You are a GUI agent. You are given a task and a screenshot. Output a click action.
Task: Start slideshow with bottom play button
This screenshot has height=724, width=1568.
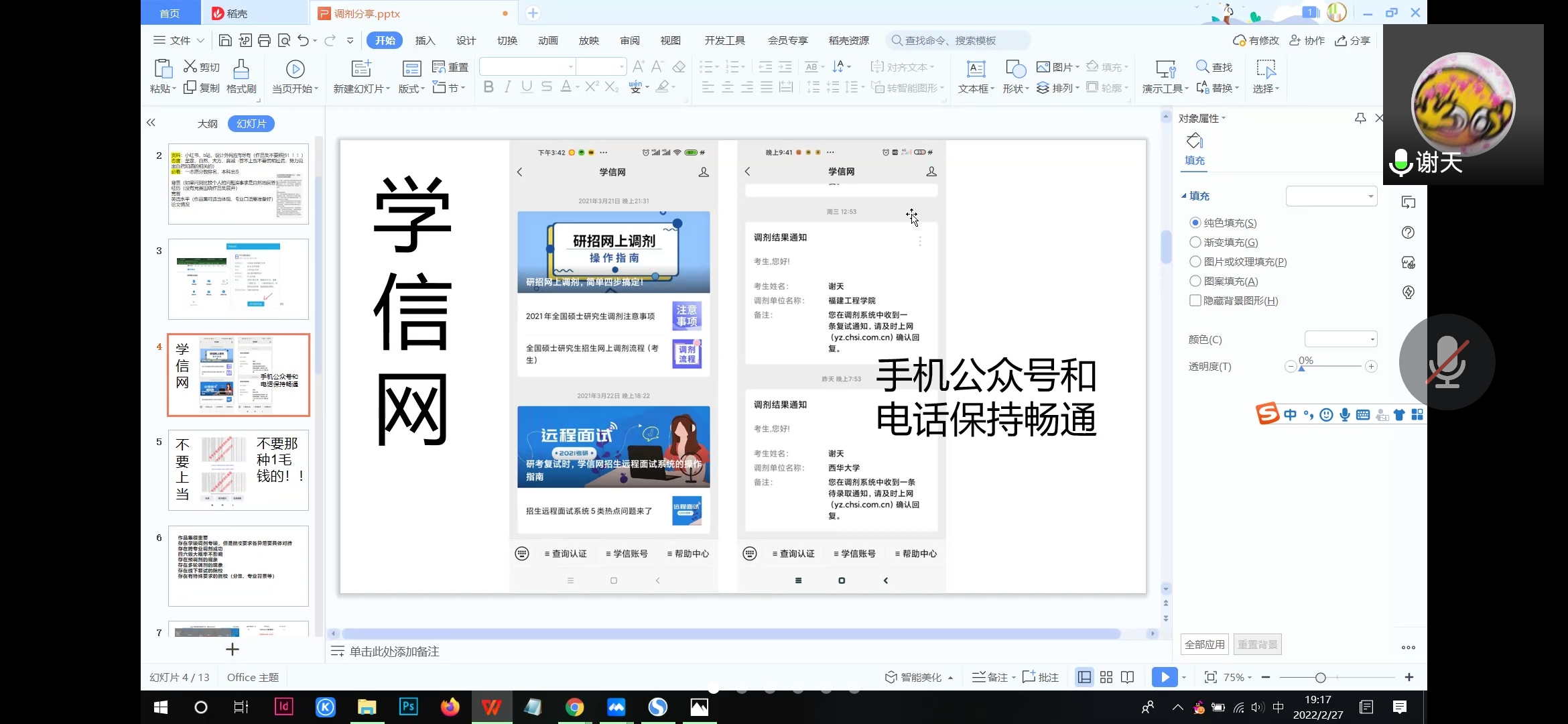point(1164,677)
